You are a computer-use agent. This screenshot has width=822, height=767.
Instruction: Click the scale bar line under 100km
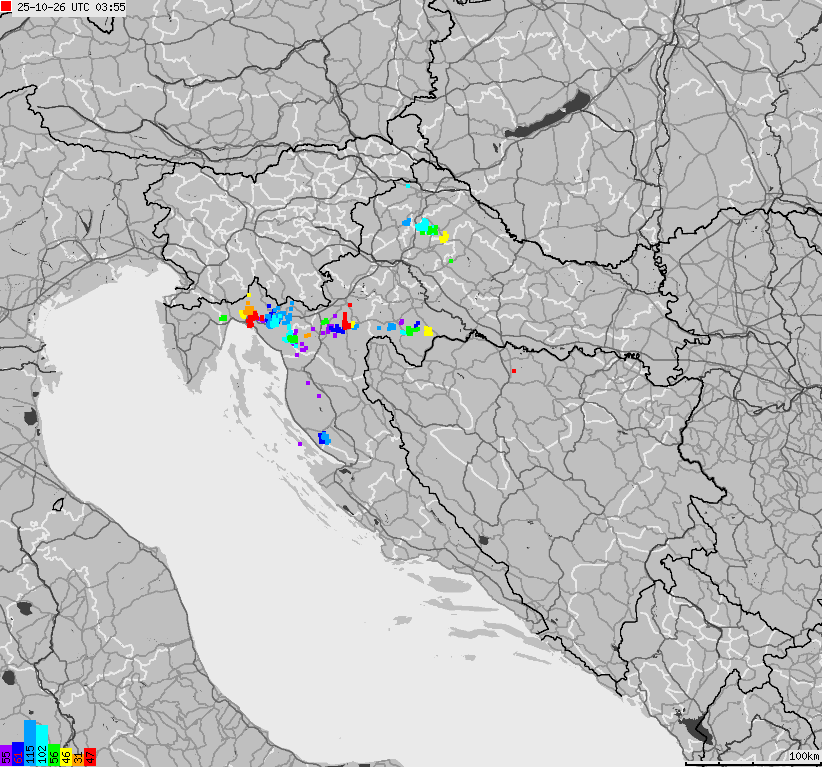point(751,764)
